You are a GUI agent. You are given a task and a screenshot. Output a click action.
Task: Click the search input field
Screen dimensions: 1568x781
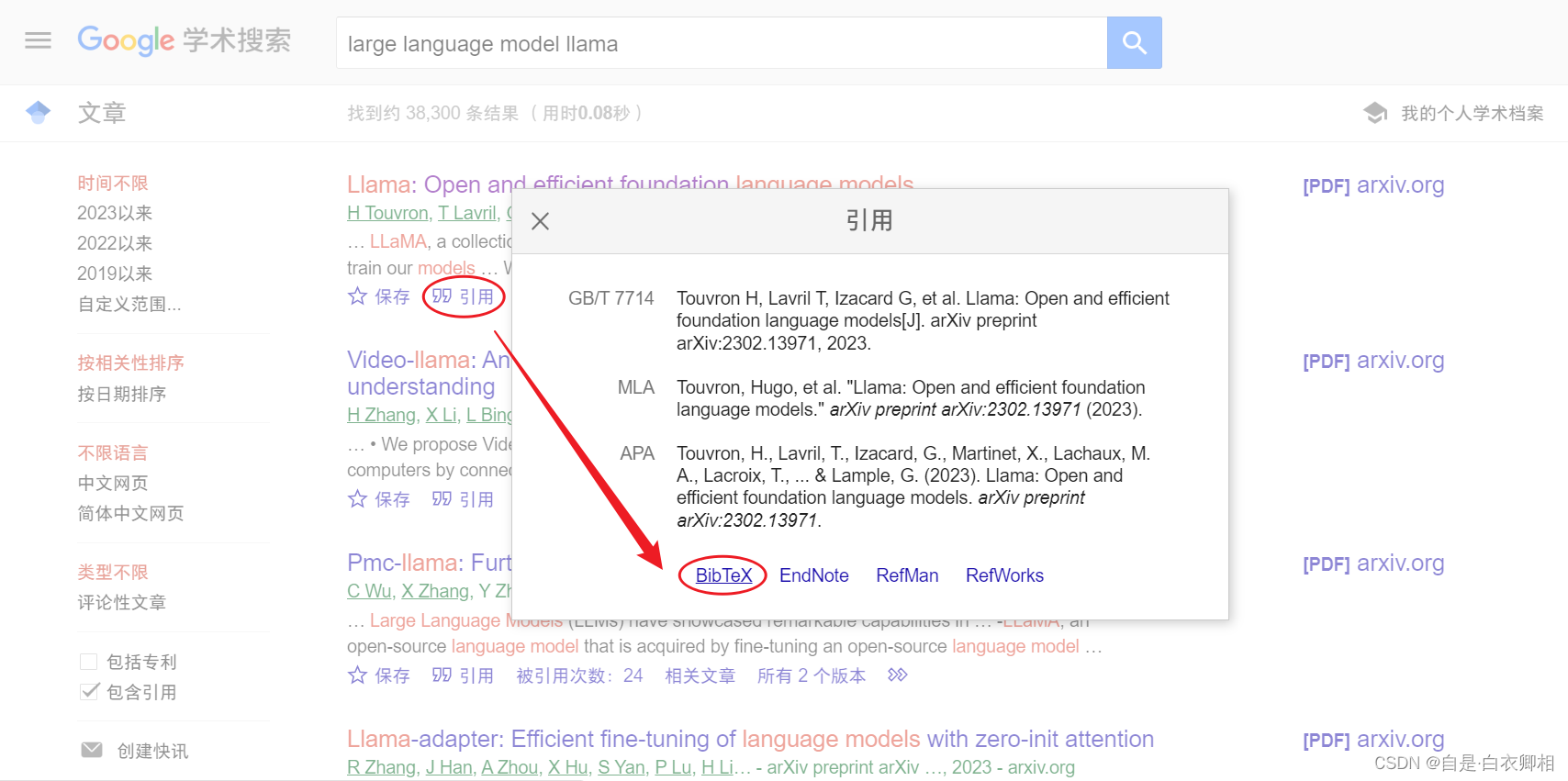pos(722,43)
